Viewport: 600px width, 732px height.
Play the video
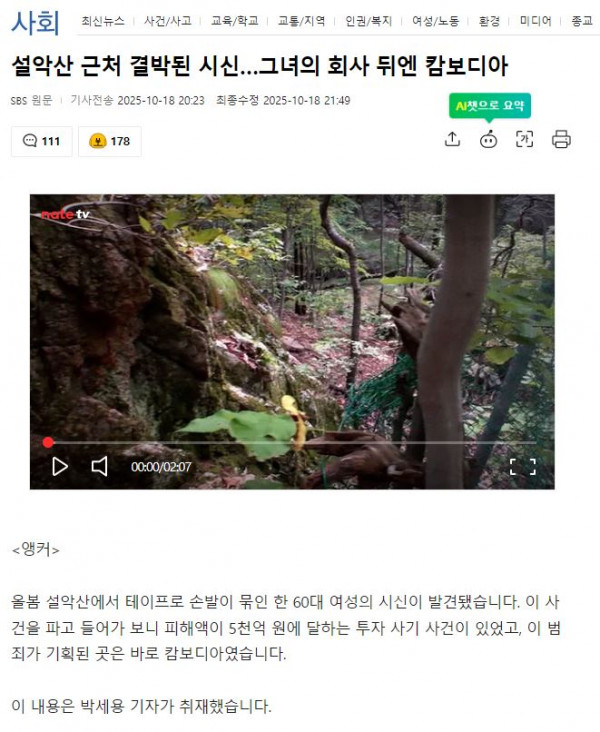tap(60, 466)
